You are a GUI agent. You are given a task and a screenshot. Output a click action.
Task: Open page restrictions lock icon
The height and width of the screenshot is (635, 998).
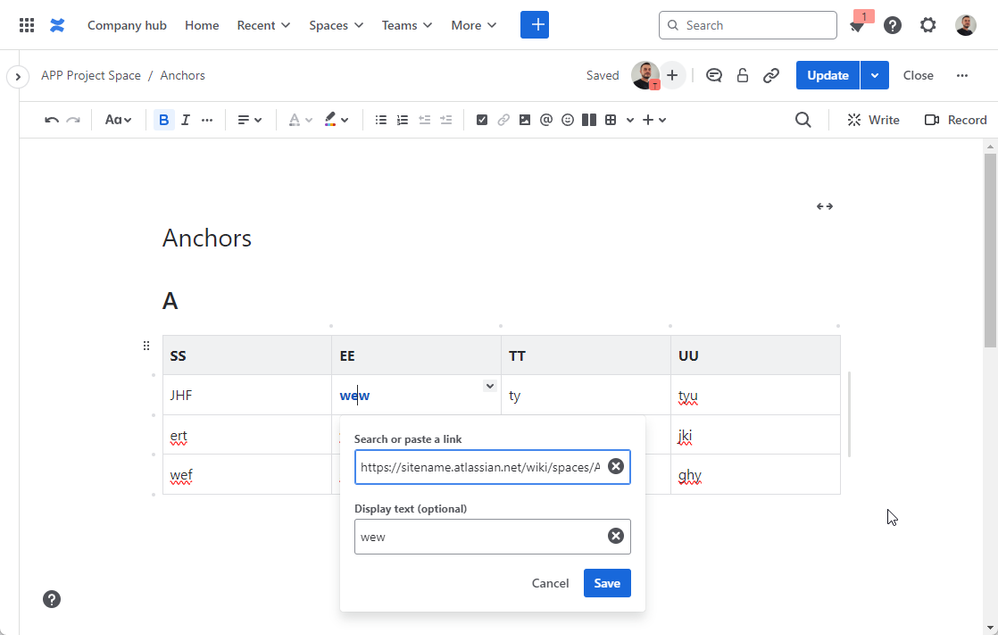[742, 75]
